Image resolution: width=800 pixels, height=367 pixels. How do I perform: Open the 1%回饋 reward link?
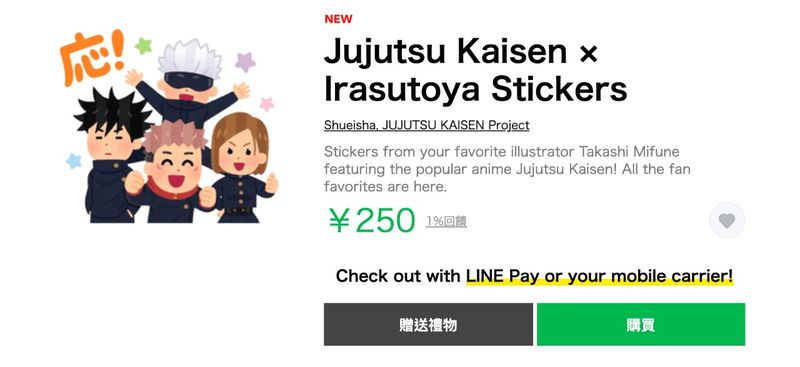coord(446,222)
